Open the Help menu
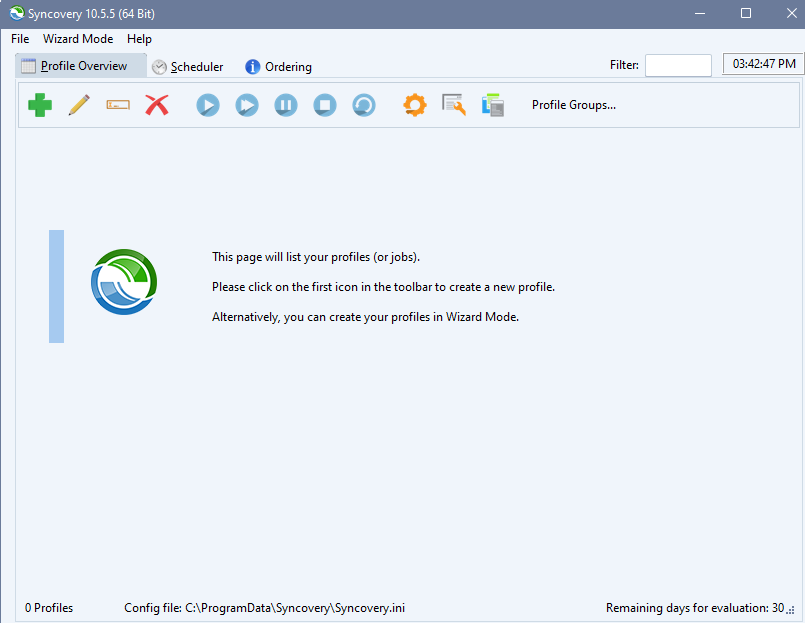 coord(139,39)
